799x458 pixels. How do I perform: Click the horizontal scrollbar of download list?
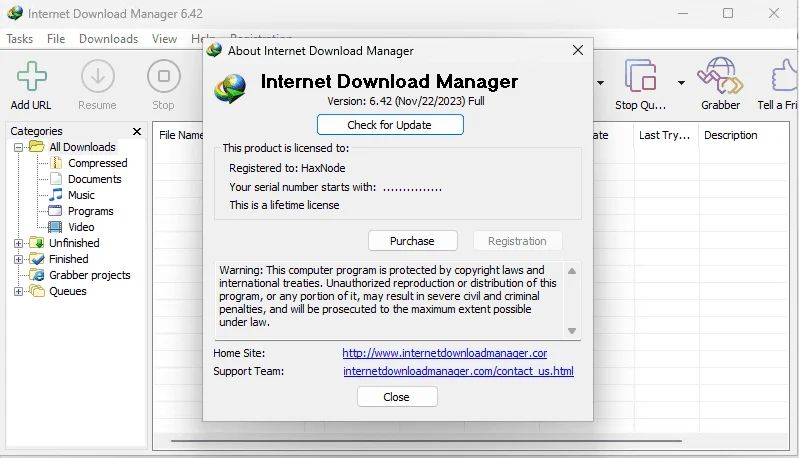click(426, 441)
